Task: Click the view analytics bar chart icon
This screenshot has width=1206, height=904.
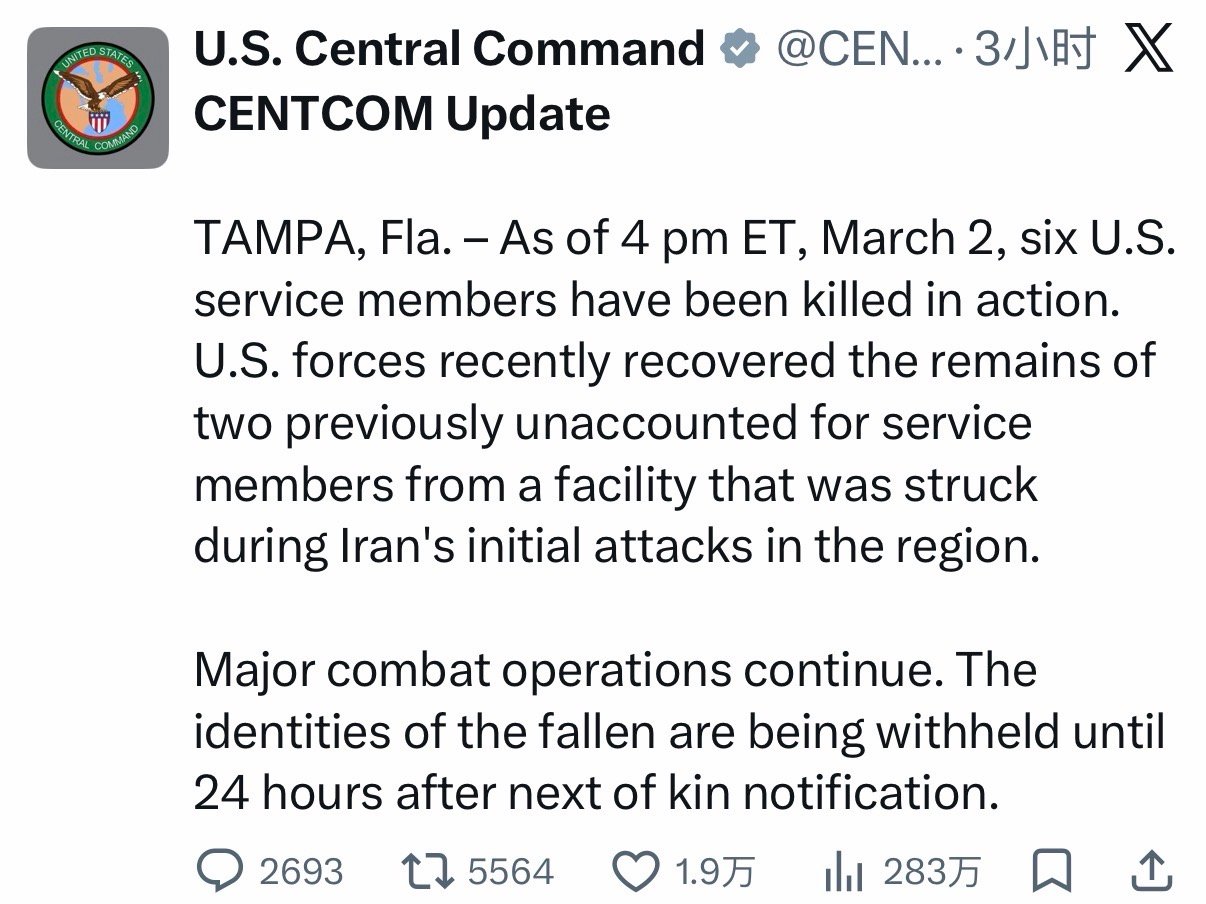Action: 843,873
